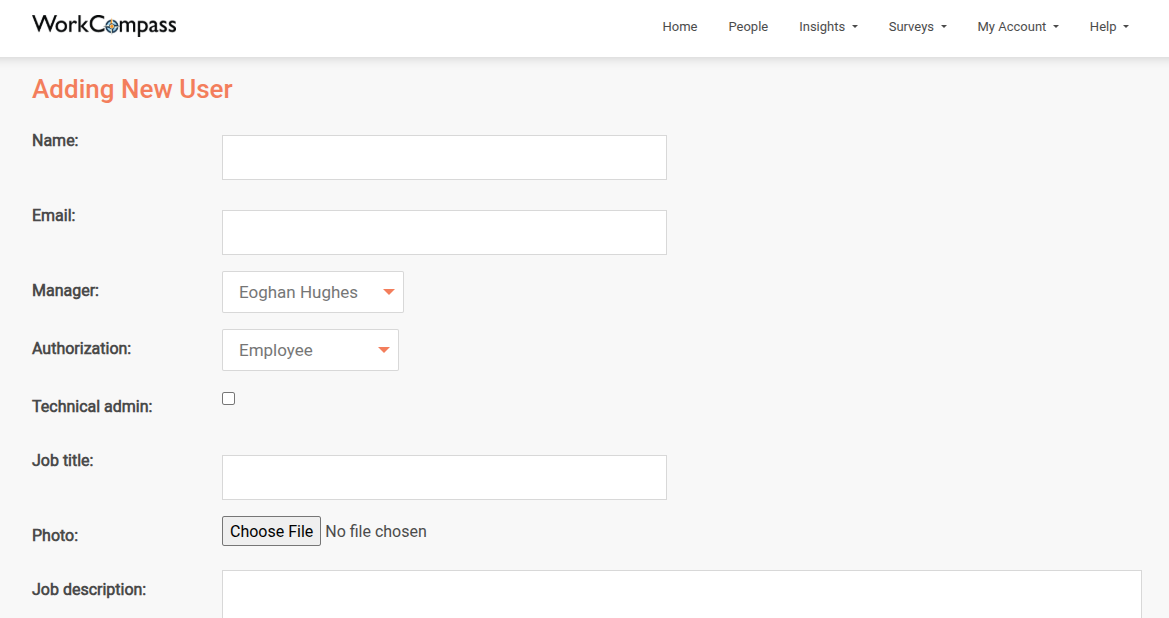Click the 'Manager:' field label
Viewport: 1169px width, 618px height.
coord(65,291)
